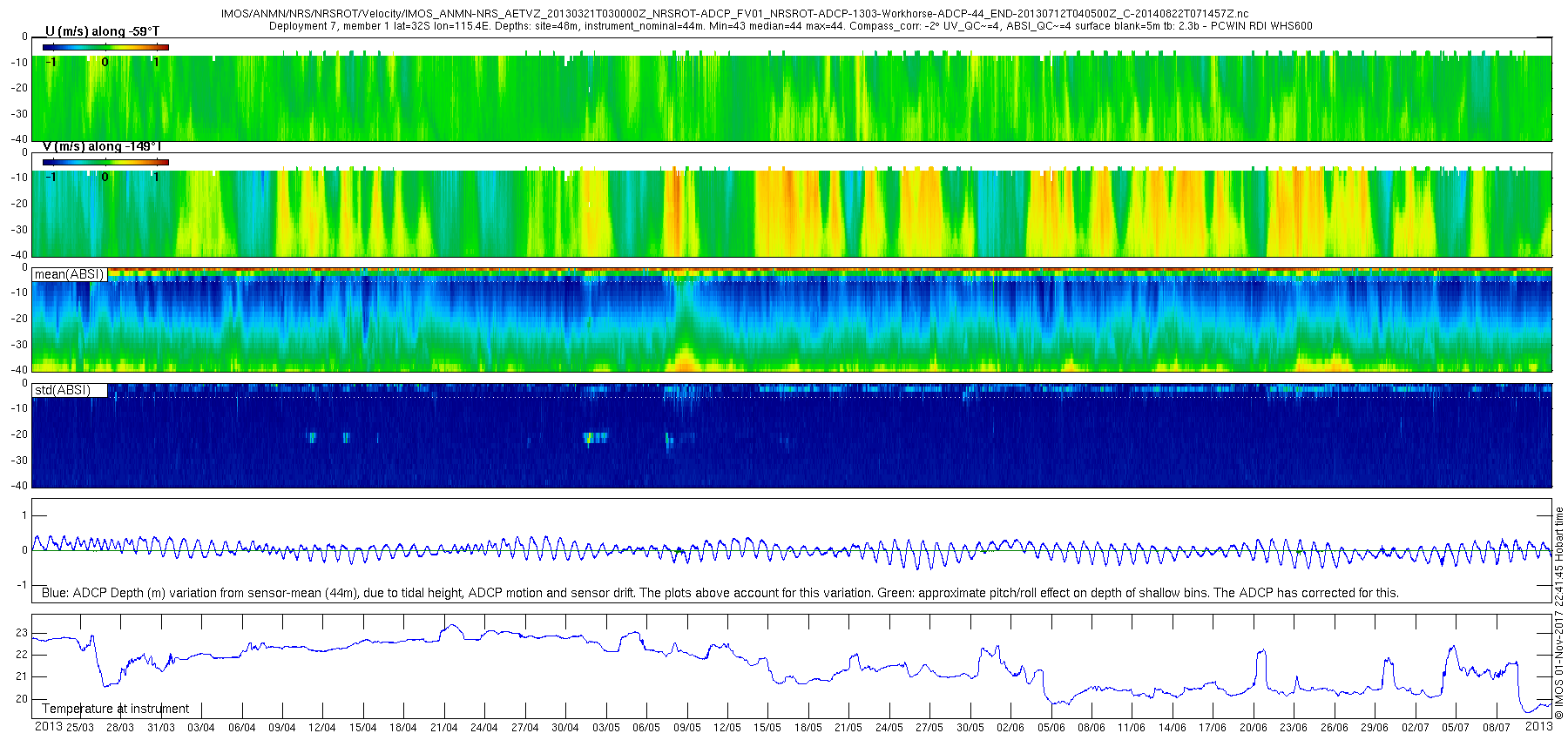Click the Deployment 7 metadata line
Screen dimensions: 1568x740
click(x=790, y=26)
